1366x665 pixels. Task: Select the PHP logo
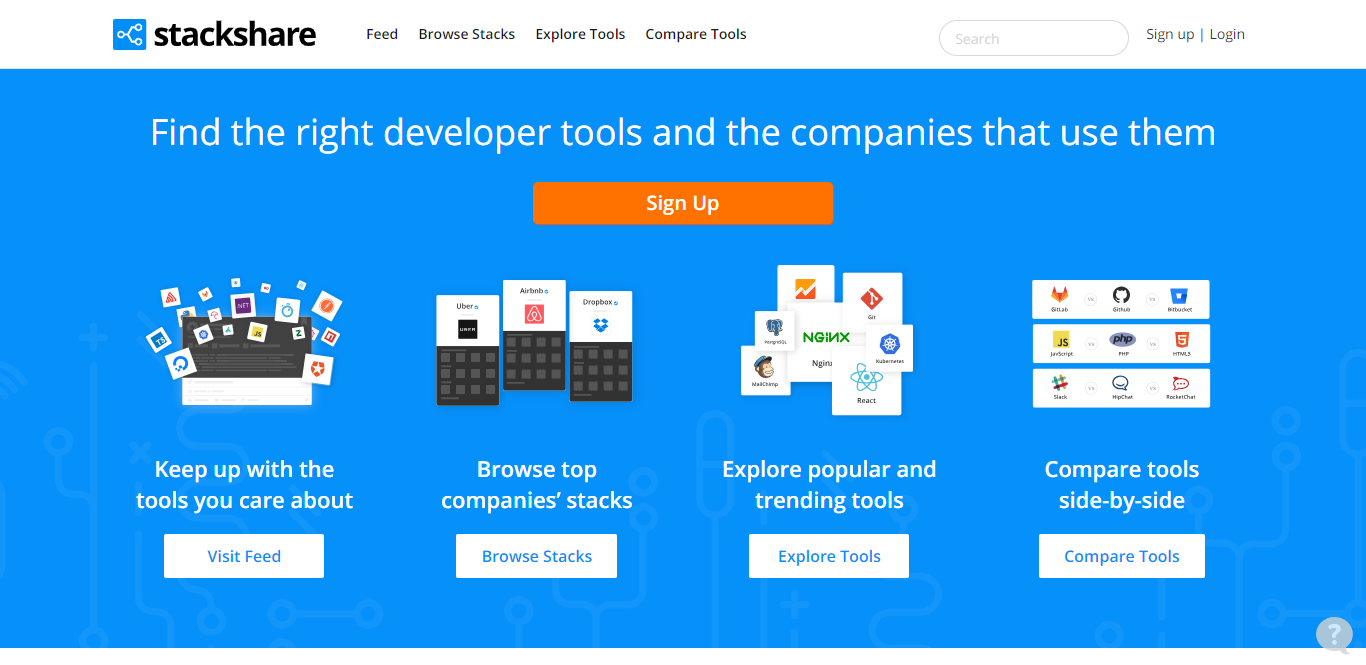(1123, 340)
